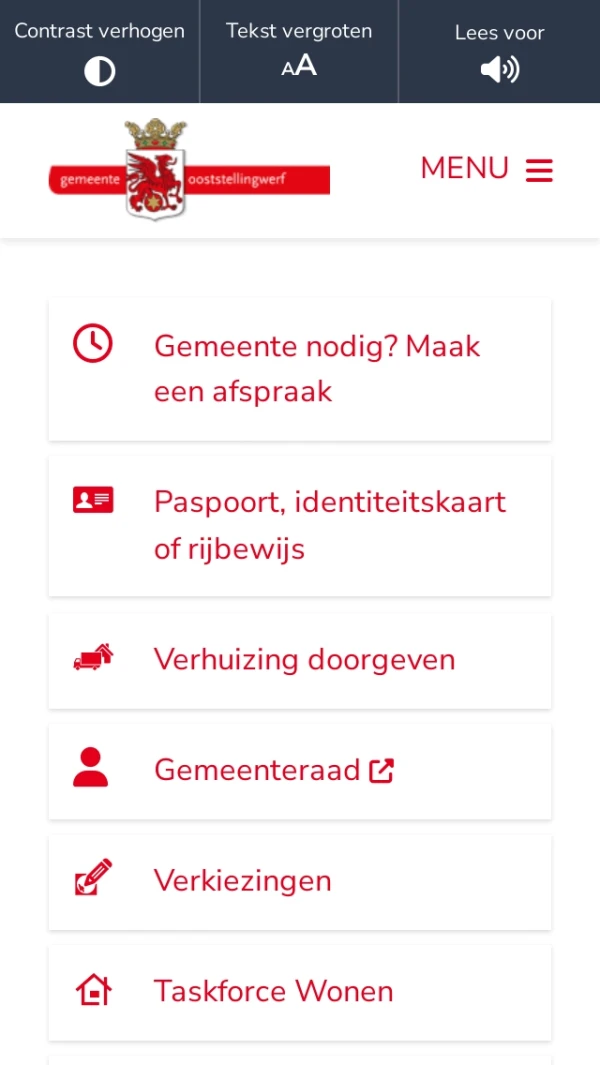The height and width of the screenshot is (1065, 600).
Task: Visit the Verkiezingen page
Action: pos(242,880)
